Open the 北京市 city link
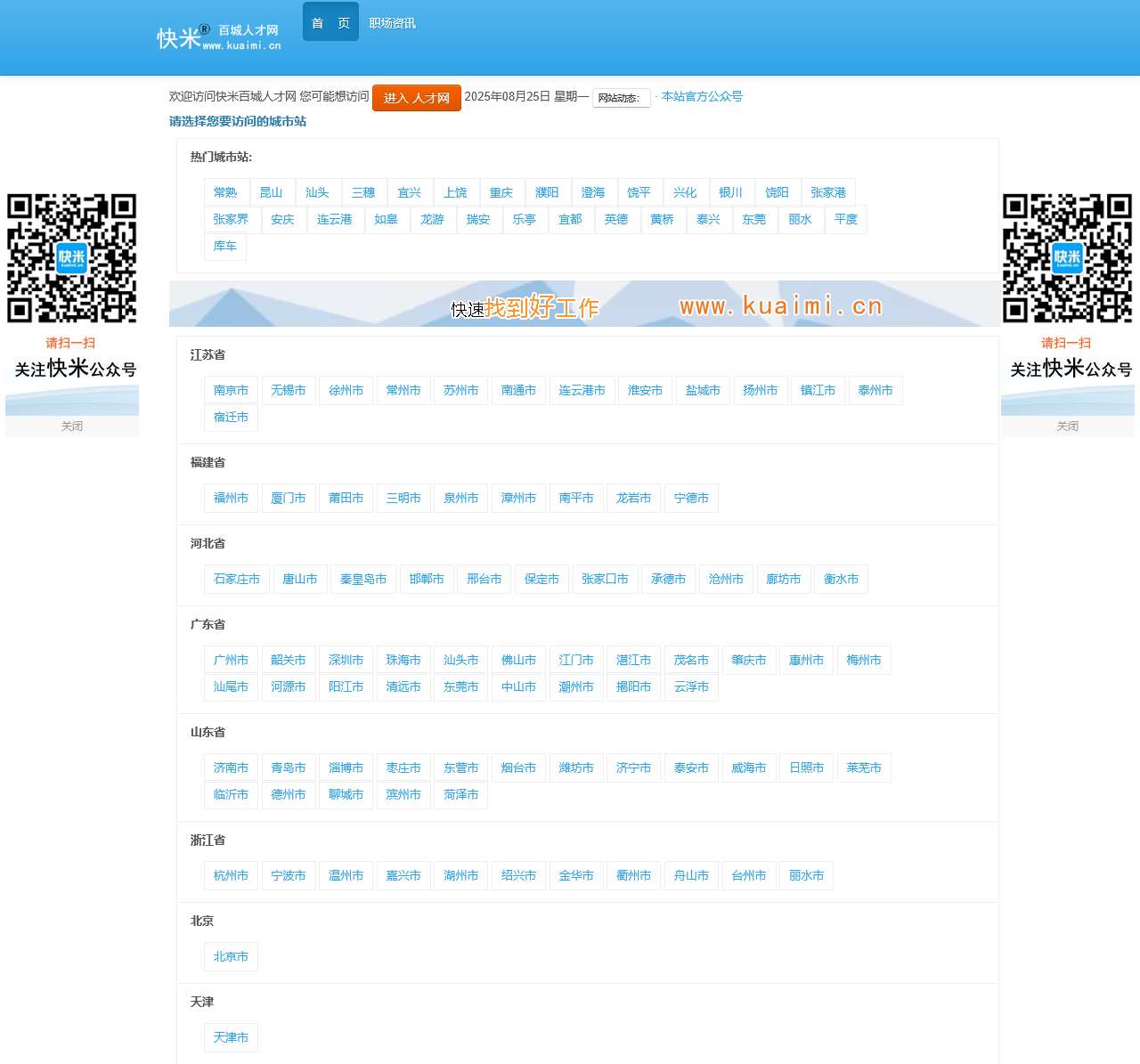This screenshot has width=1140, height=1064. pyautogui.click(x=231, y=956)
